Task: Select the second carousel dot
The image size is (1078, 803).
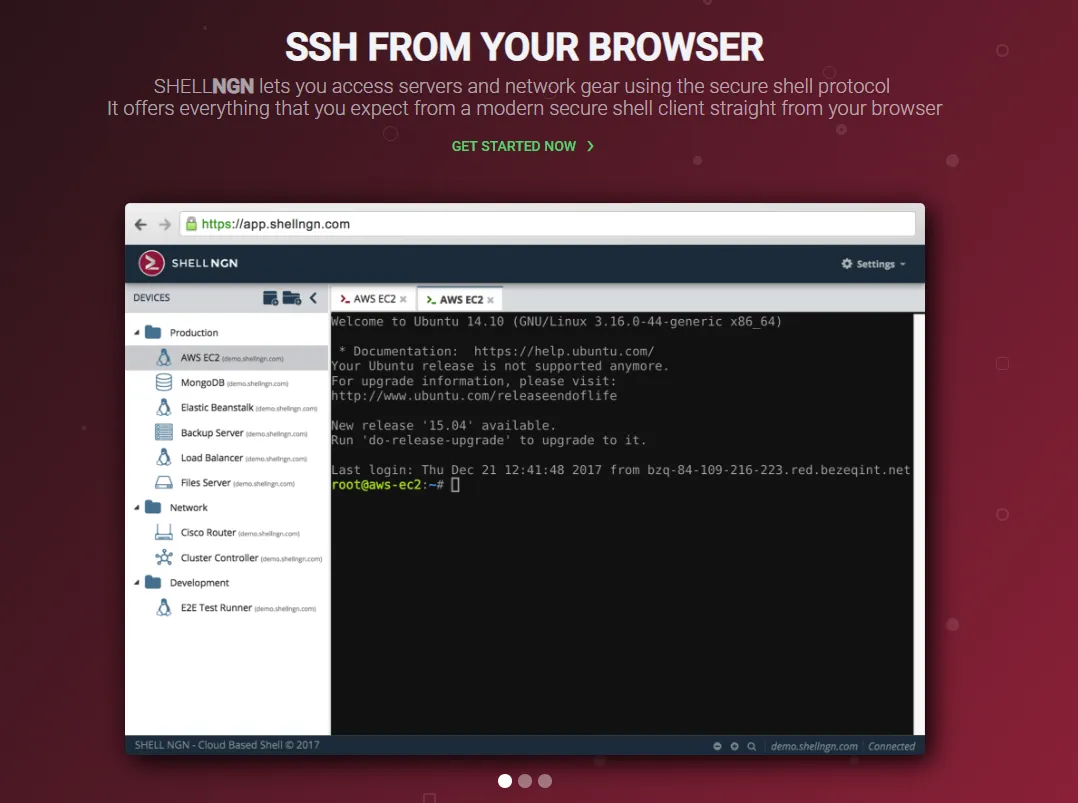Action: (525, 781)
